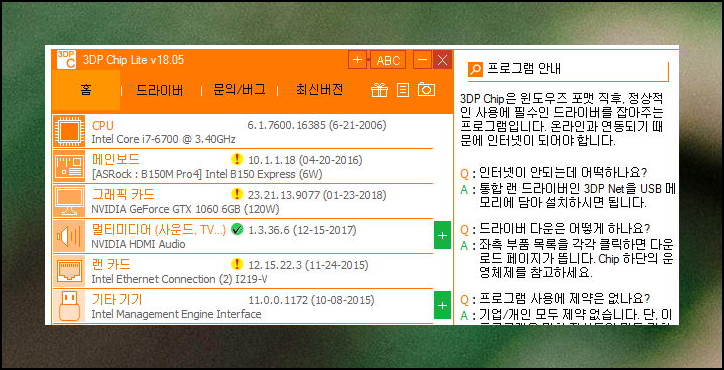724x370 pixels.
Task: Open the 기타 기기 driver link
Action: tap(117, 300)
